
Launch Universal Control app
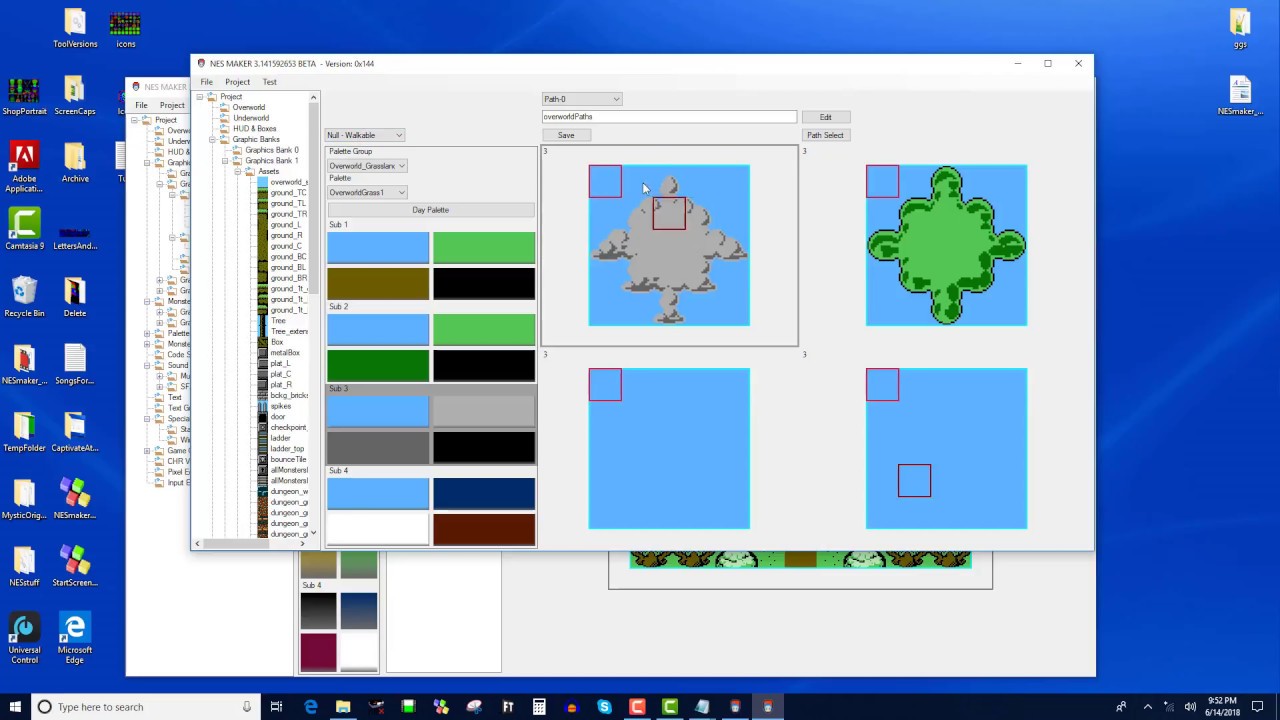24,637
